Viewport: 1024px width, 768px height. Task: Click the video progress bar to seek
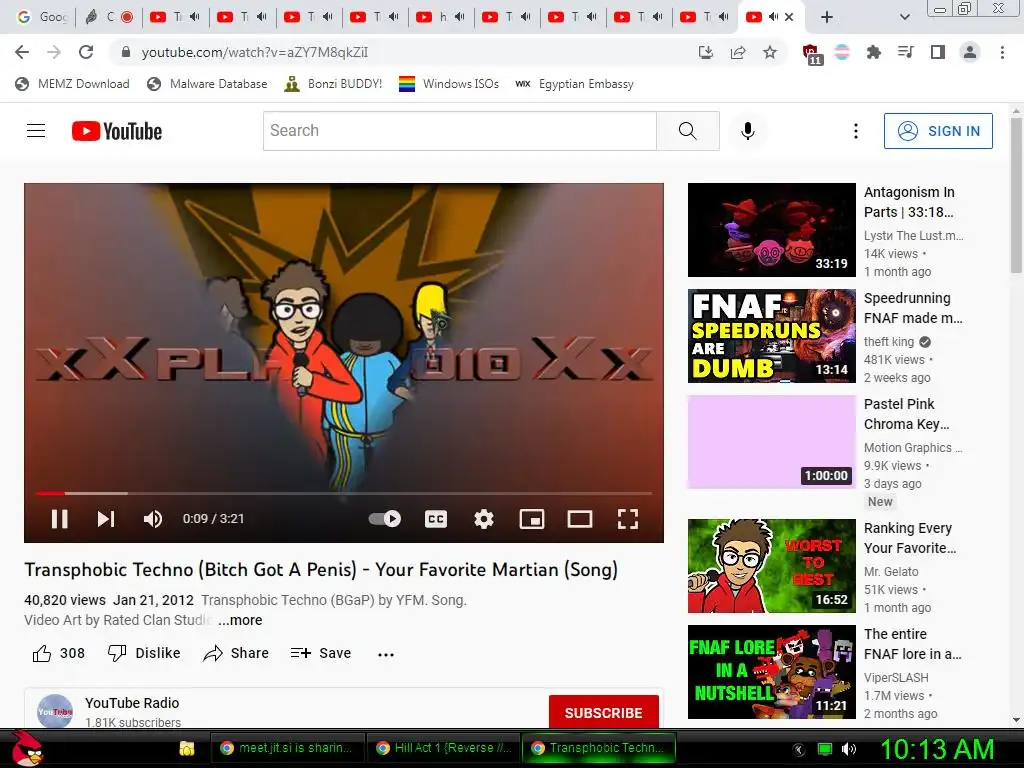(x=344, y=493)
